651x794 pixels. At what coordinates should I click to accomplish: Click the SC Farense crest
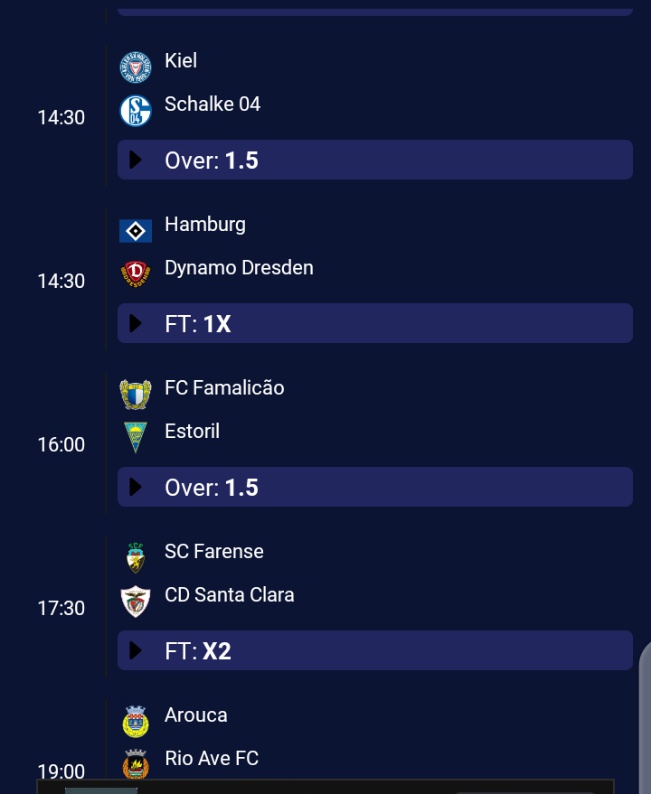(135, 557)
